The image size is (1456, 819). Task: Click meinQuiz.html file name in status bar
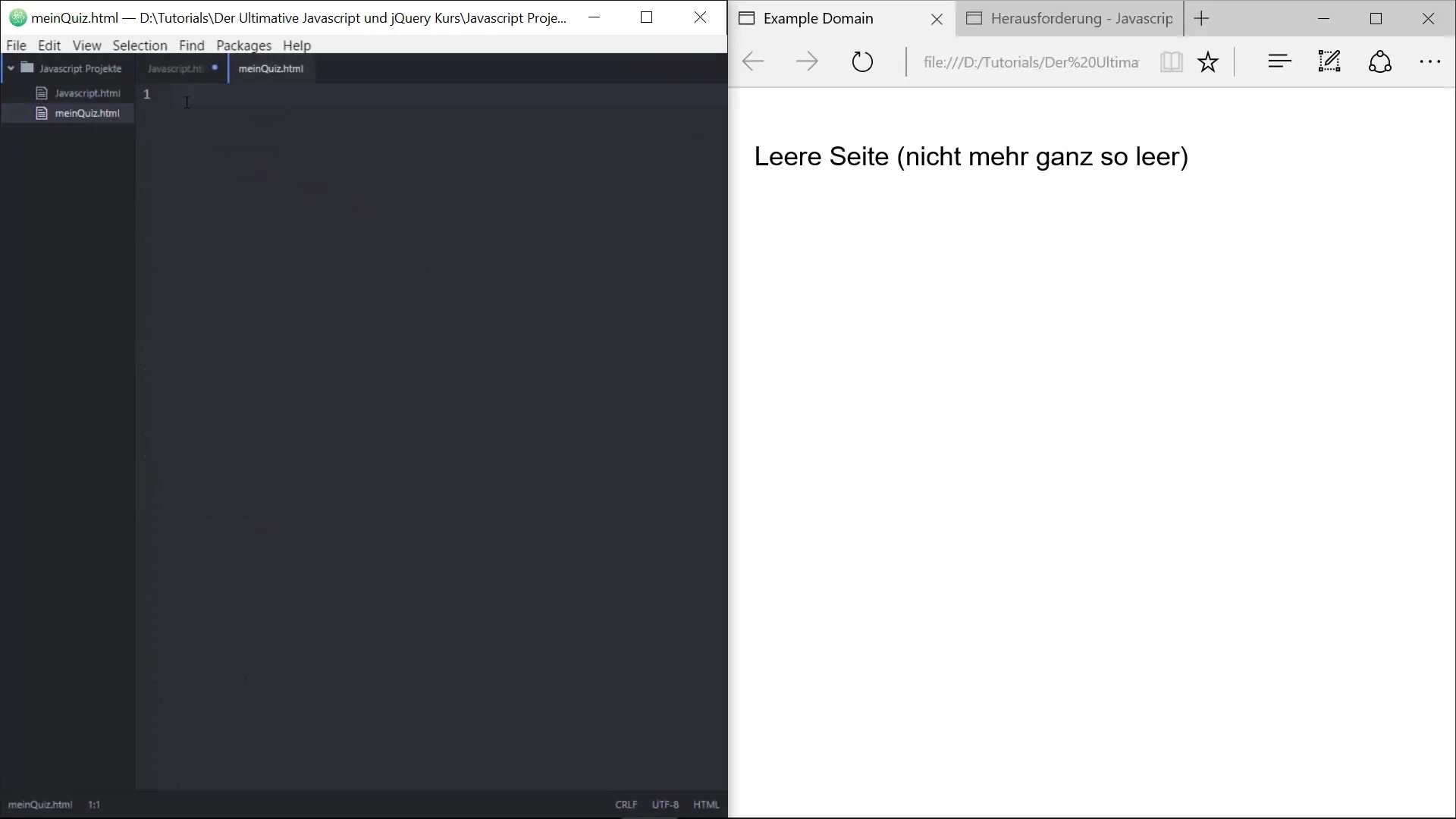point(40,805)
